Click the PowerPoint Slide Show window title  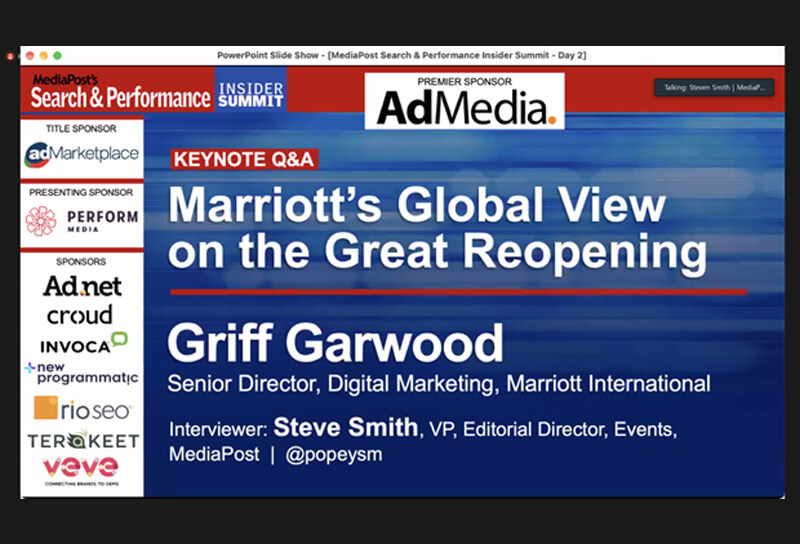402,55
